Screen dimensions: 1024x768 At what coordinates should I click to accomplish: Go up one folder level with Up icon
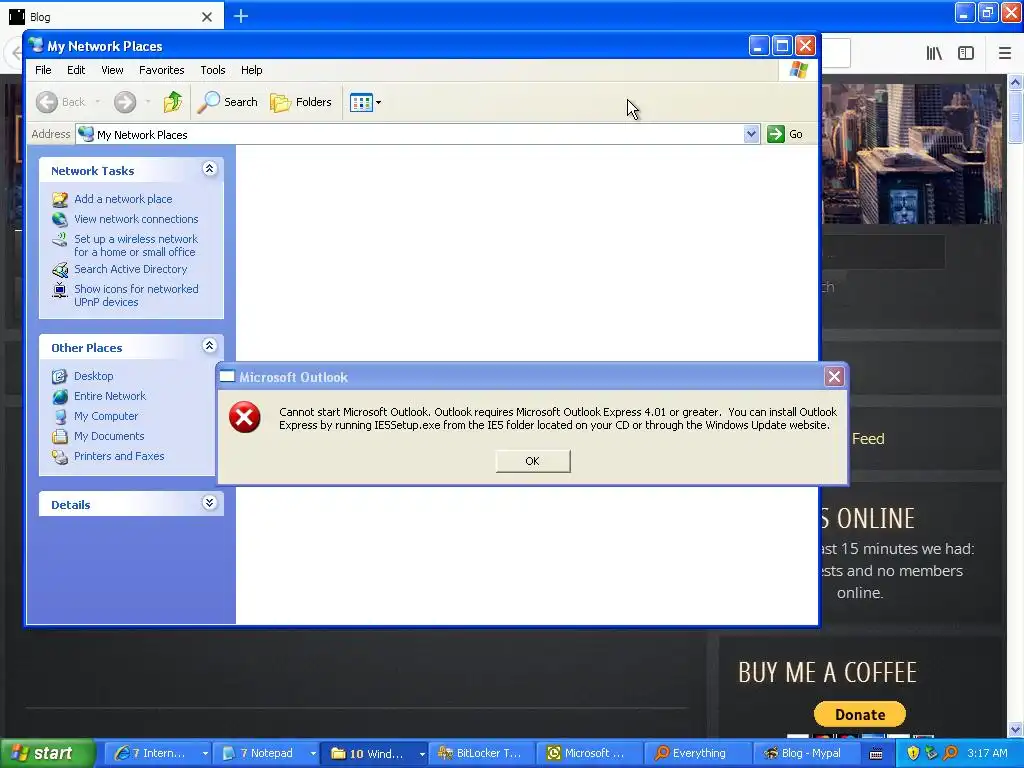(x=172, y=102)
